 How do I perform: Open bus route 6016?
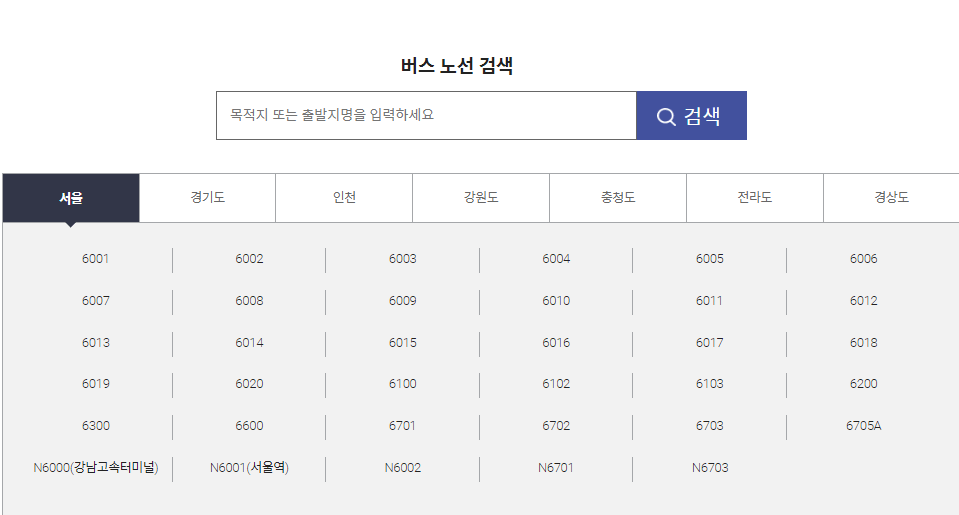(x=556, y=343)
